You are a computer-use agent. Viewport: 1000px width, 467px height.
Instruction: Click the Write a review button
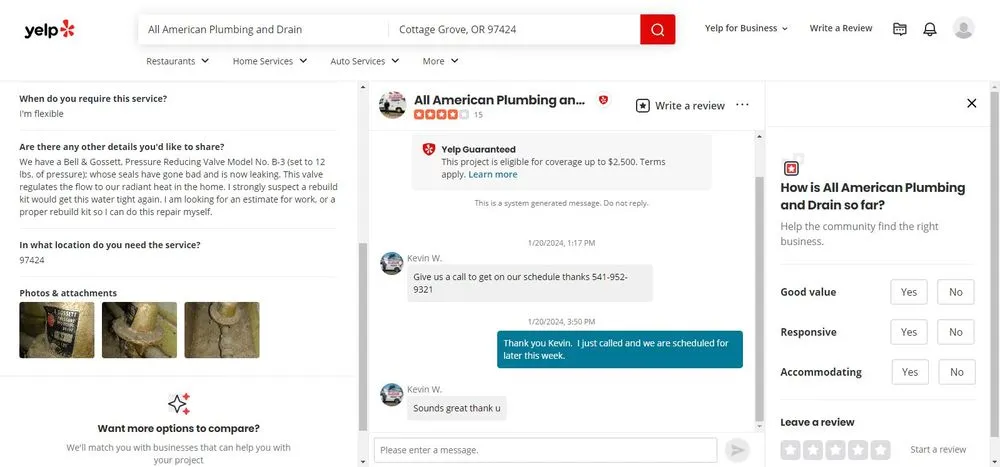pyautogui.click(x=680, y=106)
